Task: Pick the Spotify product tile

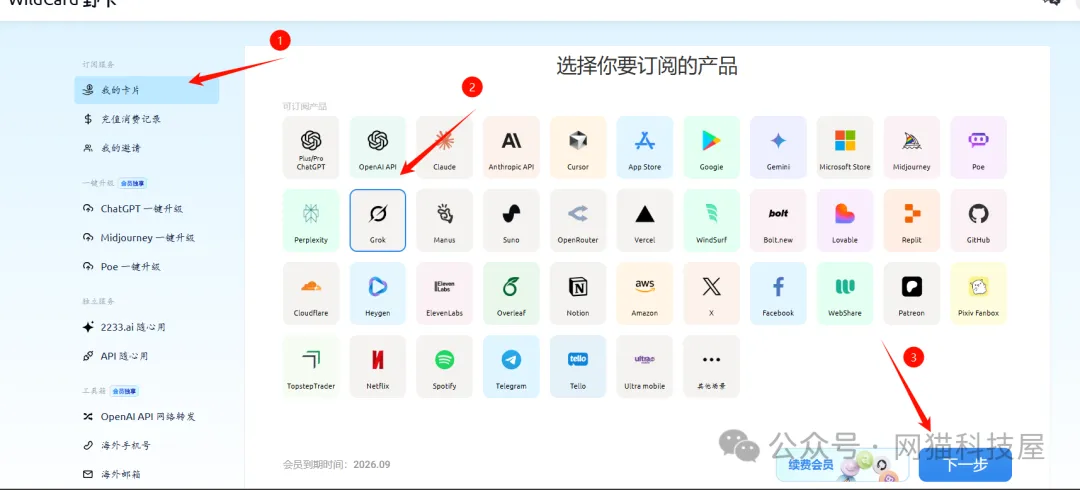Action: [x=444, y=367]
